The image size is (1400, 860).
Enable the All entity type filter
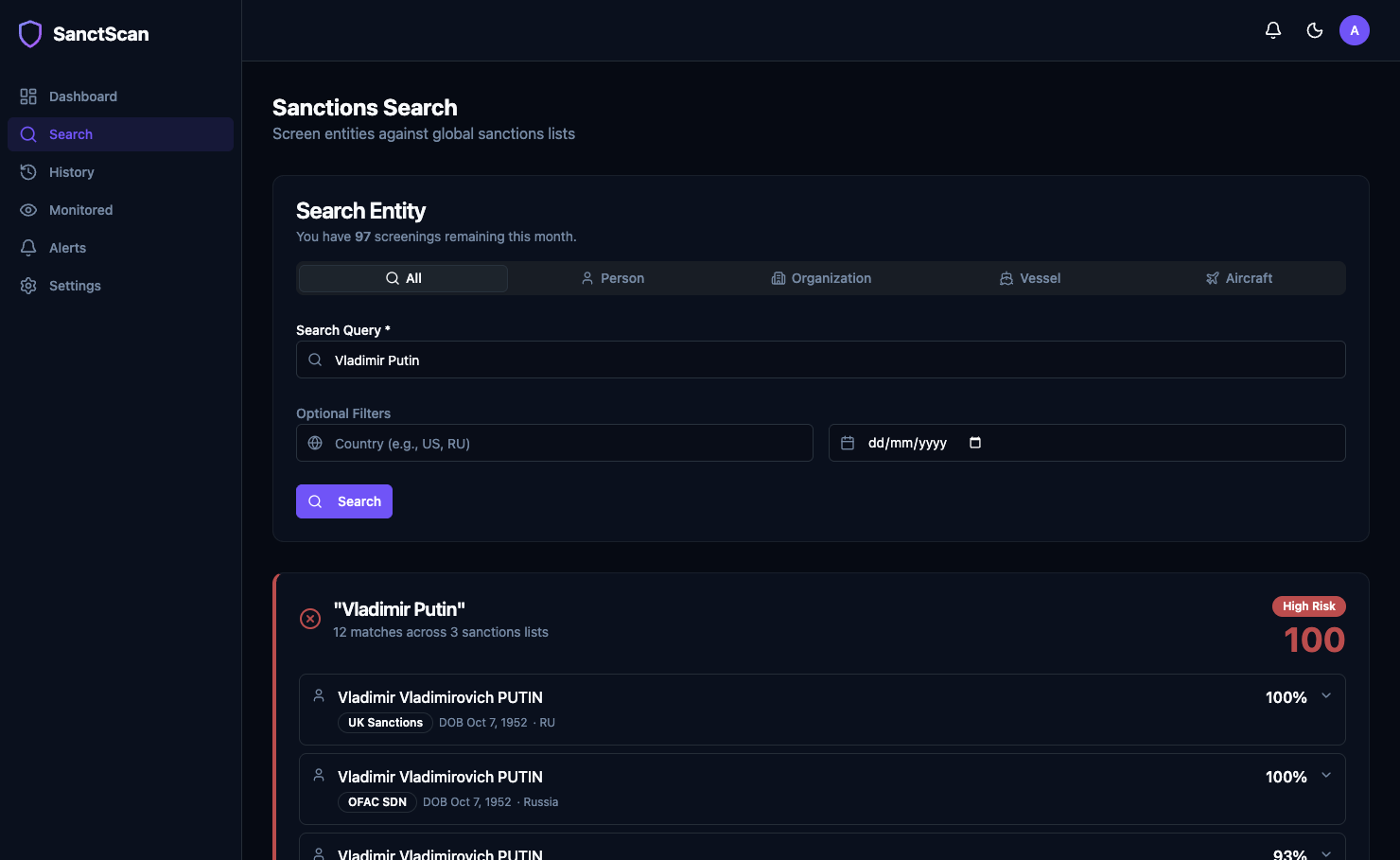[402, 277]
